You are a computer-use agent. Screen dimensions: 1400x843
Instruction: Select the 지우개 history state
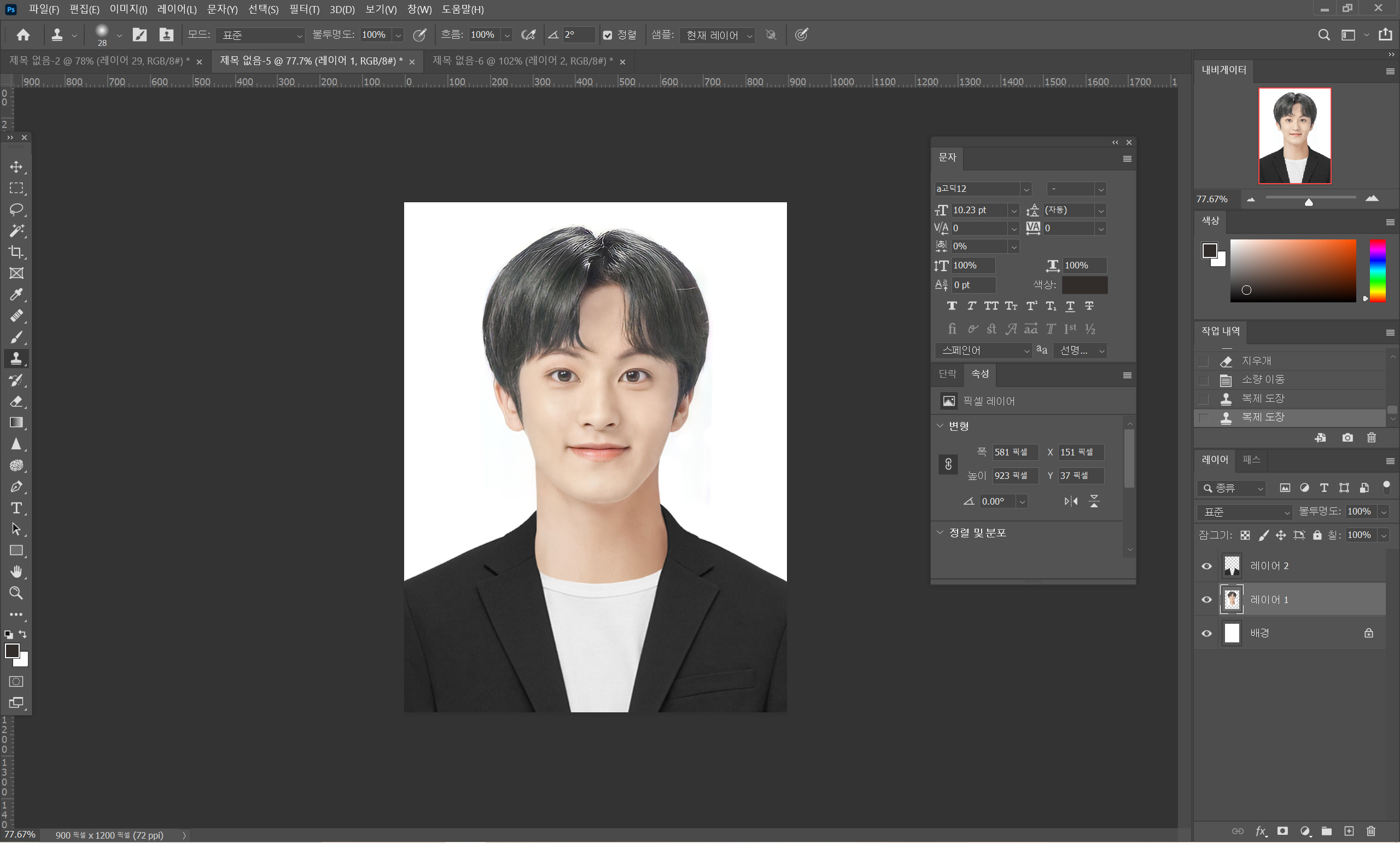click(x=1256, y=361)
